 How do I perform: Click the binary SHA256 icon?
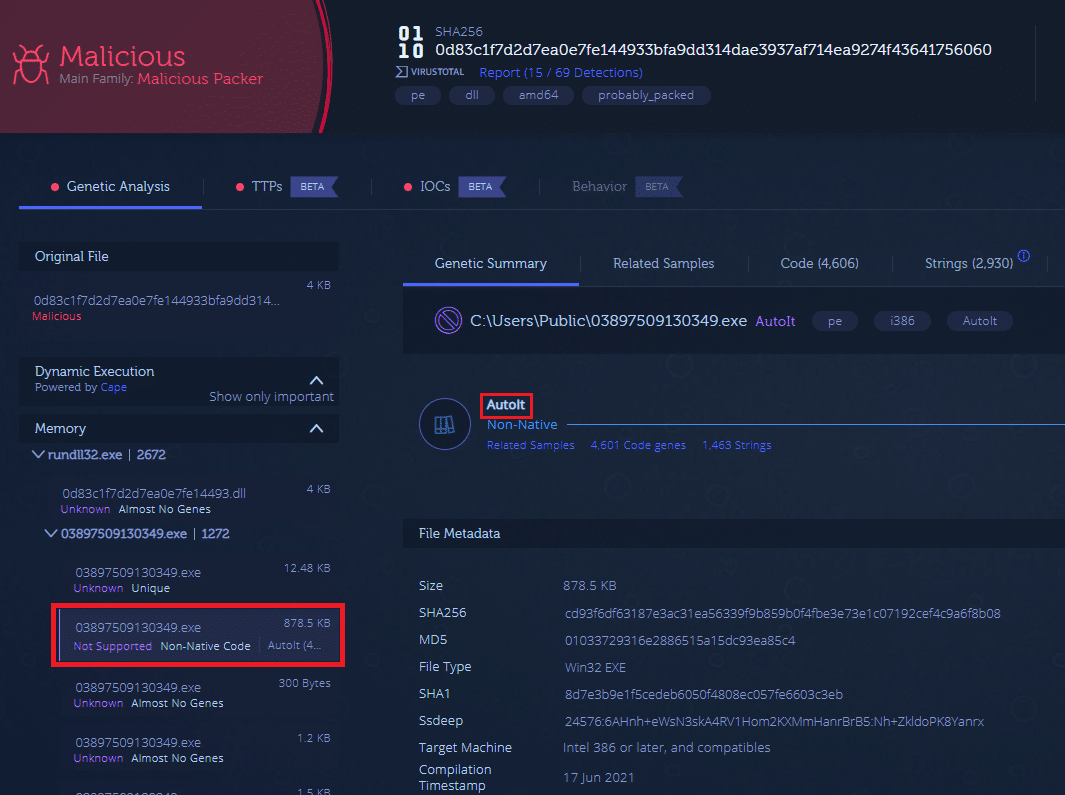click(x=410, y=42)
